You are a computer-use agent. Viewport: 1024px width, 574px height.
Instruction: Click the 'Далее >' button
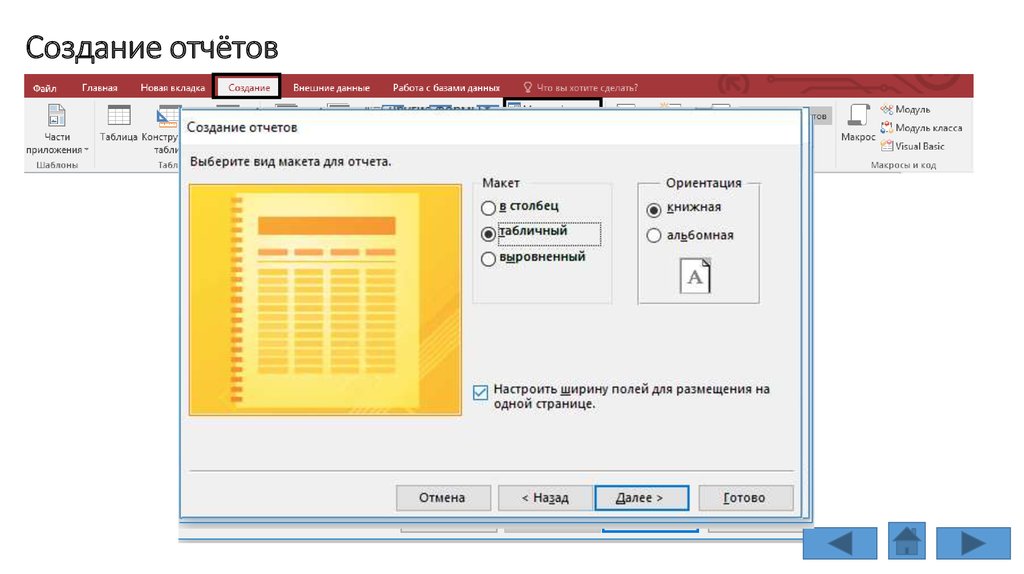pyautogui.click(x=641, y=498)
